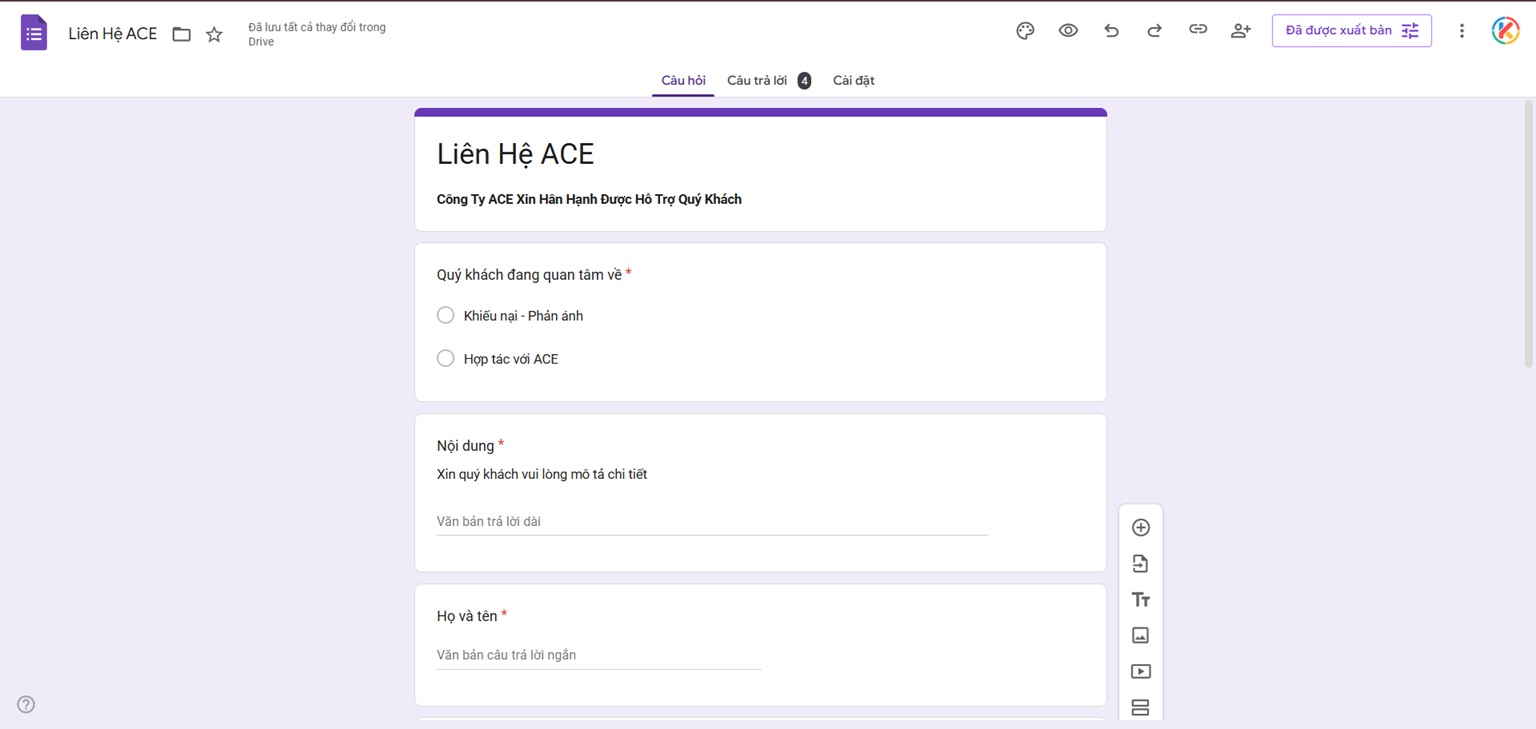Viewport: 1536px width, 729px height.
Task: Redo the last action
Action: point(1154,31)
